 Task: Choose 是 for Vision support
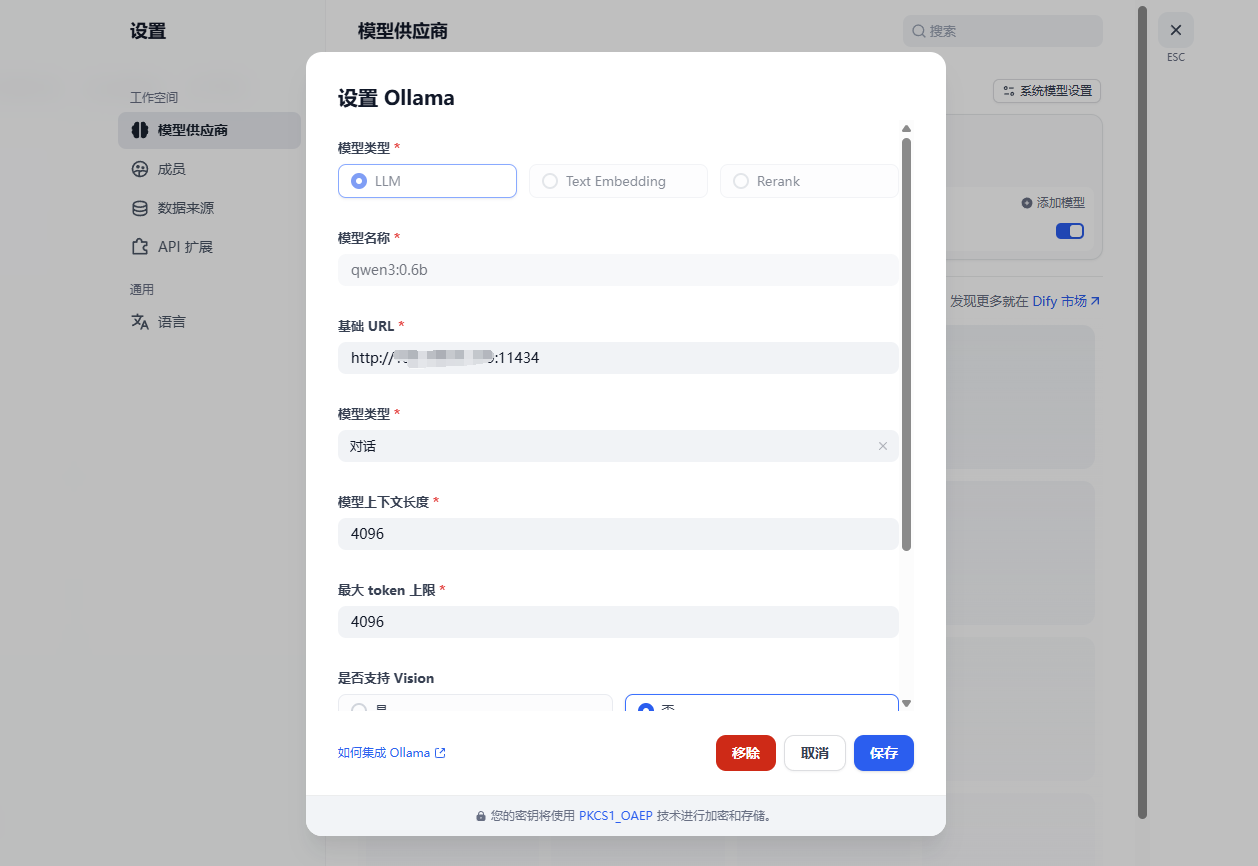coord(475,703)
